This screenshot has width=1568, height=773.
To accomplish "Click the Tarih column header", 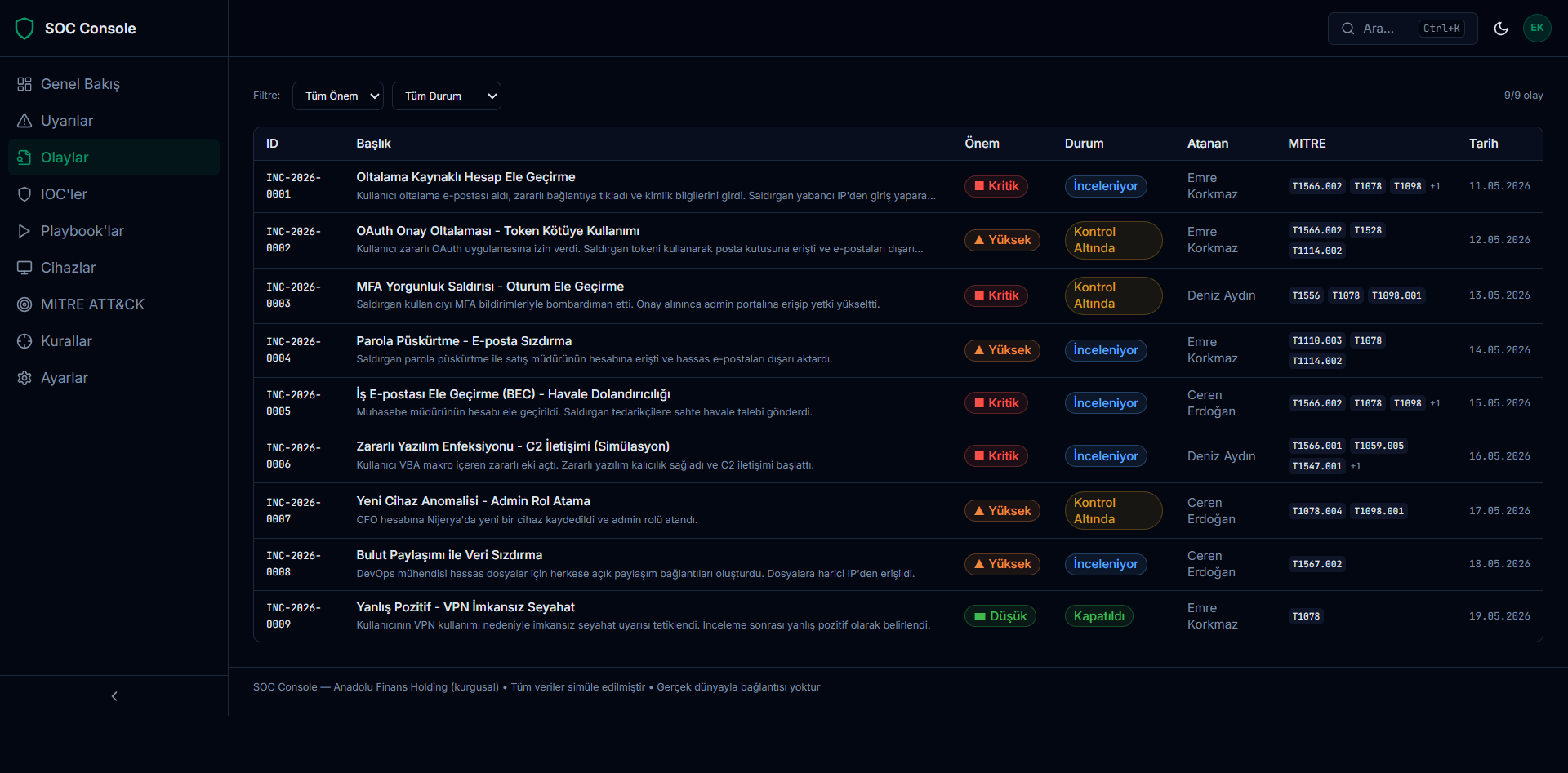I will coord(1483,144).
